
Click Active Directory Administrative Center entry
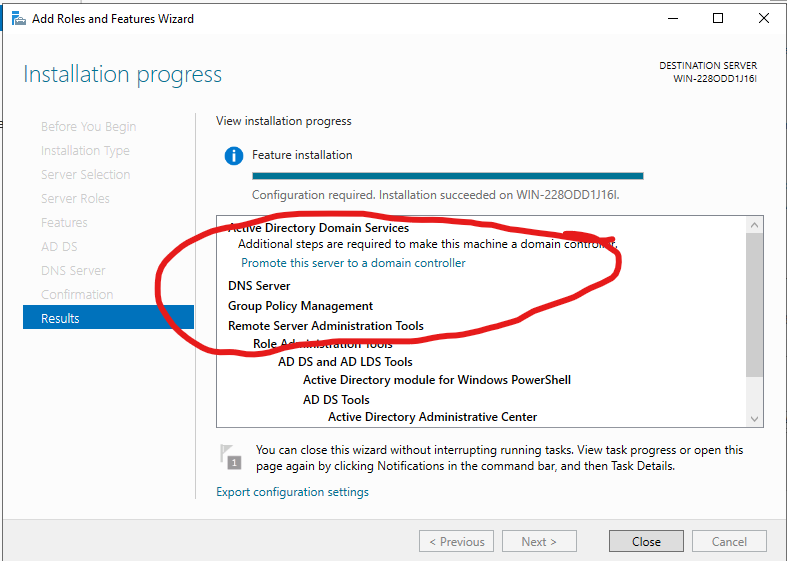coord(433,417)
